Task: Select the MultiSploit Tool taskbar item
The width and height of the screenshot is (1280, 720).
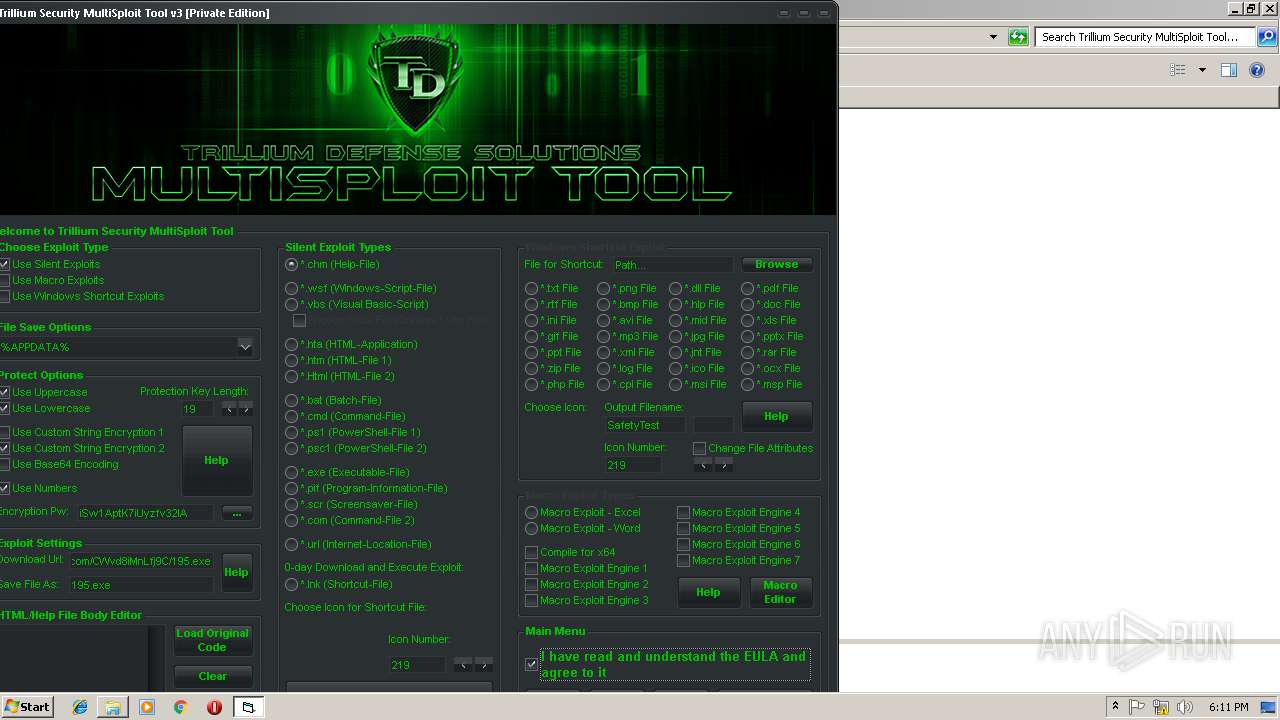Action: point(248,707)
